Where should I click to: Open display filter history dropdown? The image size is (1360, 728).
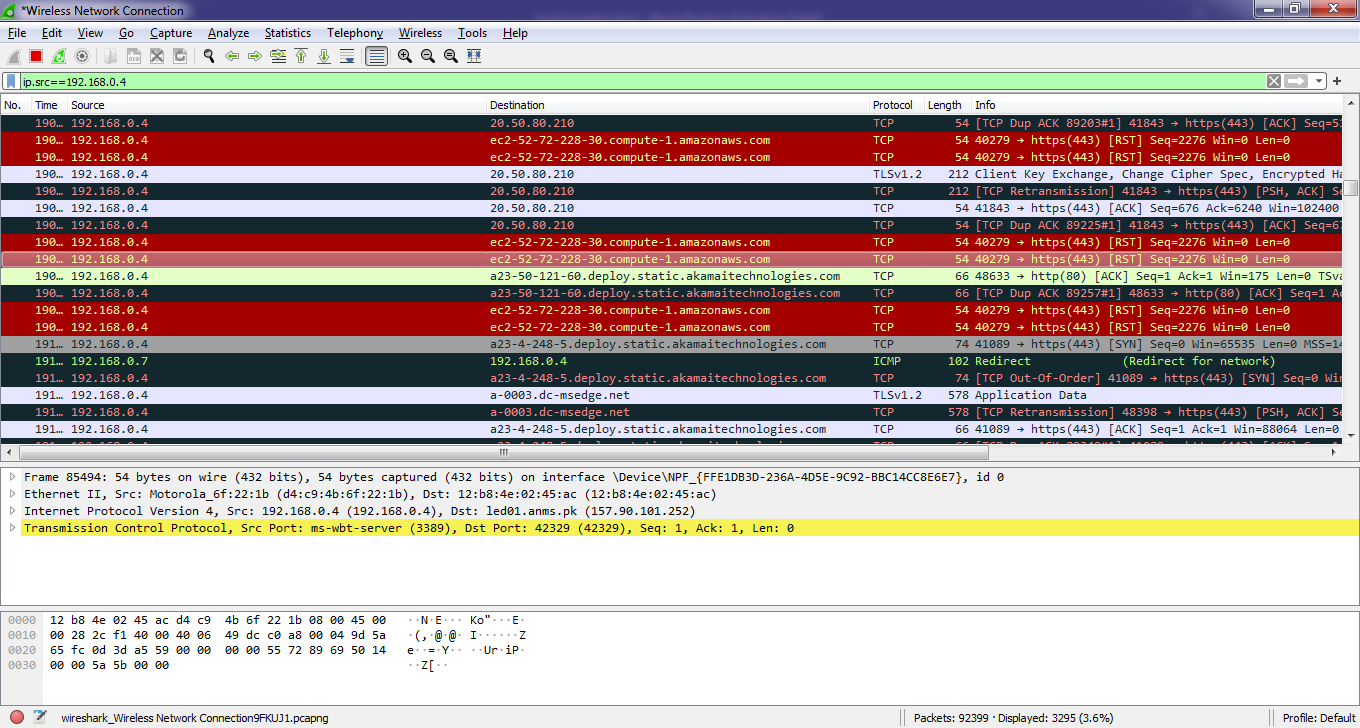tap(1320, 81)
